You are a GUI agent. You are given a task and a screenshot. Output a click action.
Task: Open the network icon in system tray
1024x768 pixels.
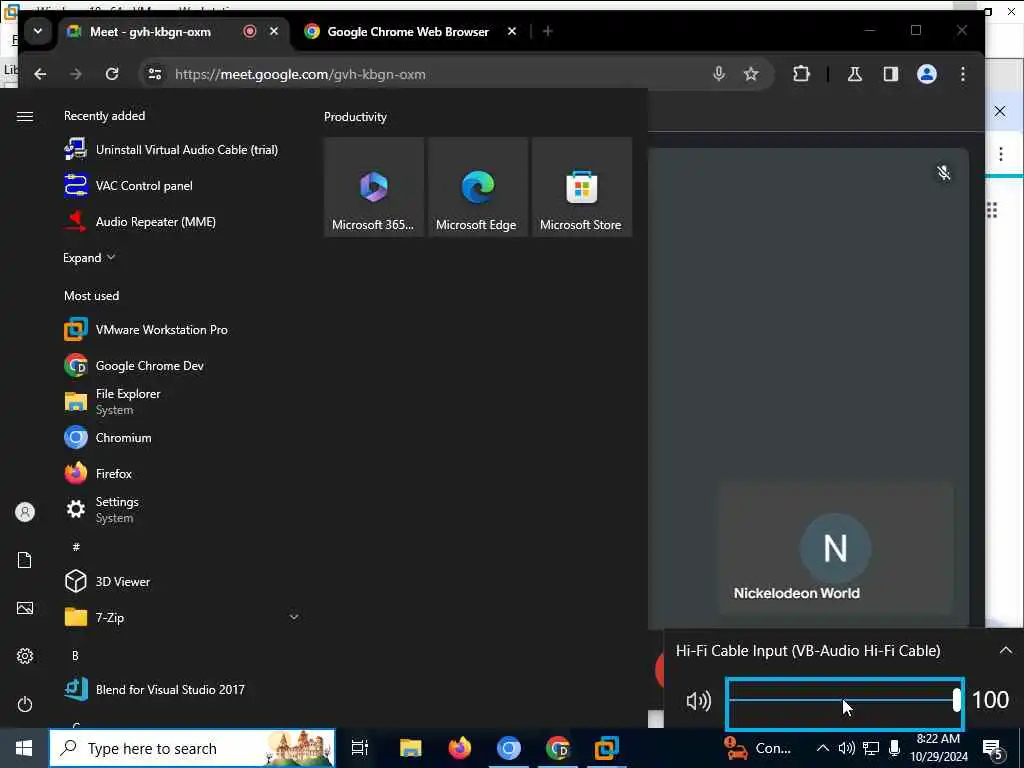[871, 748]
